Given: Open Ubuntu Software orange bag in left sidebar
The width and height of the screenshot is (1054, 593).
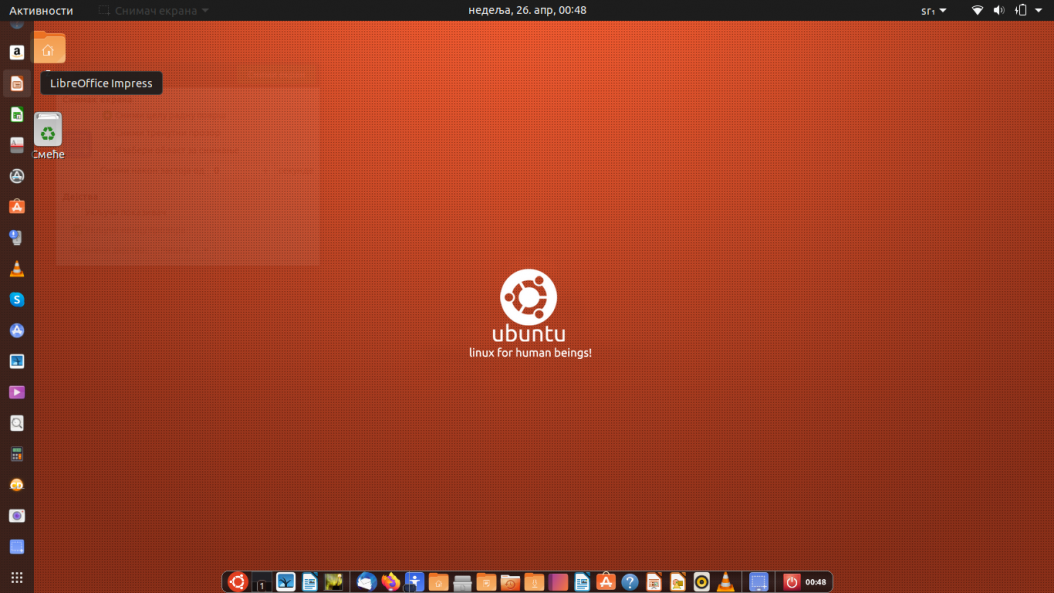Looking at the screenshot, I should 17,207.
